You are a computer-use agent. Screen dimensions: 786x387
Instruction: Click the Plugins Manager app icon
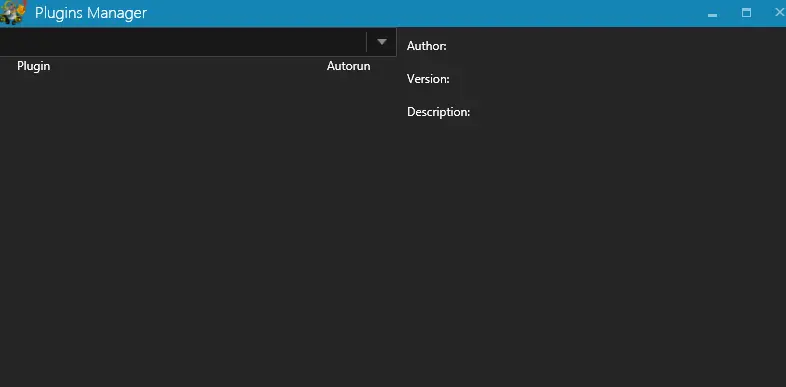pyautogui.click(x=13, y=13)
